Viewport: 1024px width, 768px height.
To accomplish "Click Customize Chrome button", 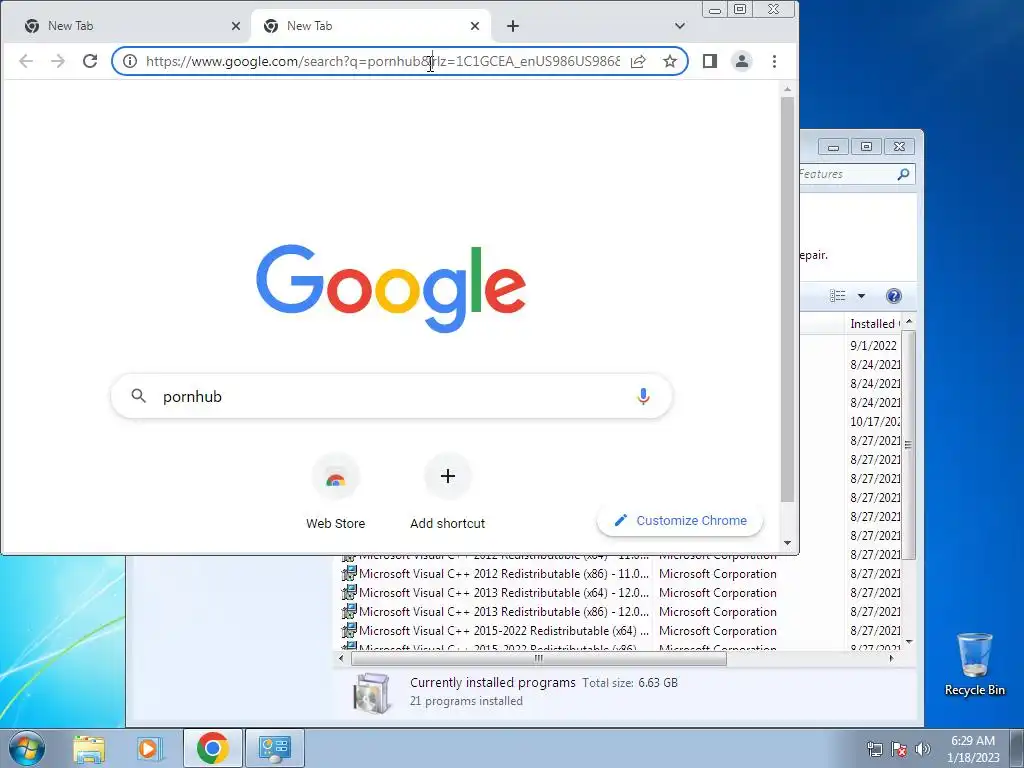I will [680, 520].
